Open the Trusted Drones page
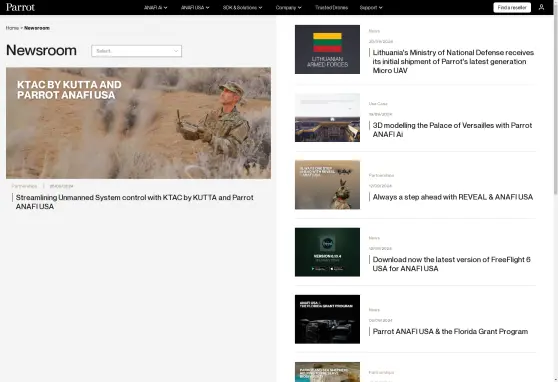This screenshot has height=382, width=558. tap(331, 7)
